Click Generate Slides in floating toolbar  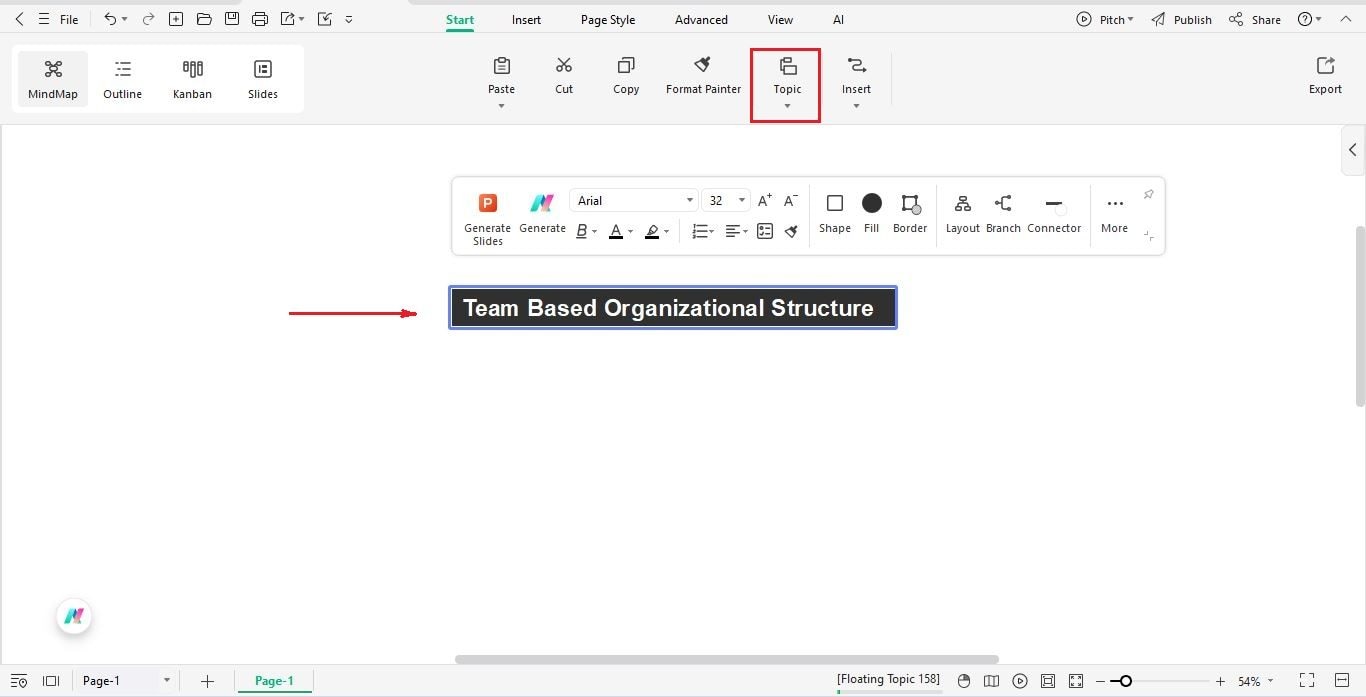point(487,219)
